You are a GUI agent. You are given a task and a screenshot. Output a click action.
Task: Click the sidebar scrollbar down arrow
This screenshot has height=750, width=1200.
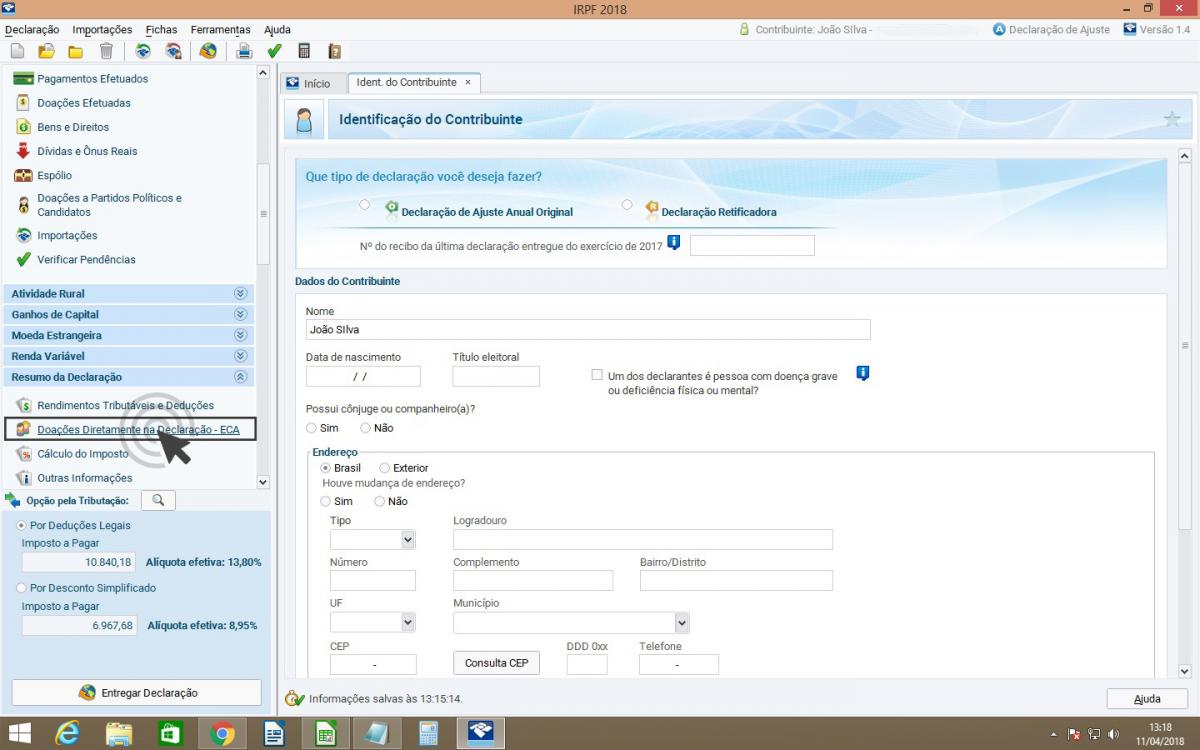263,482
